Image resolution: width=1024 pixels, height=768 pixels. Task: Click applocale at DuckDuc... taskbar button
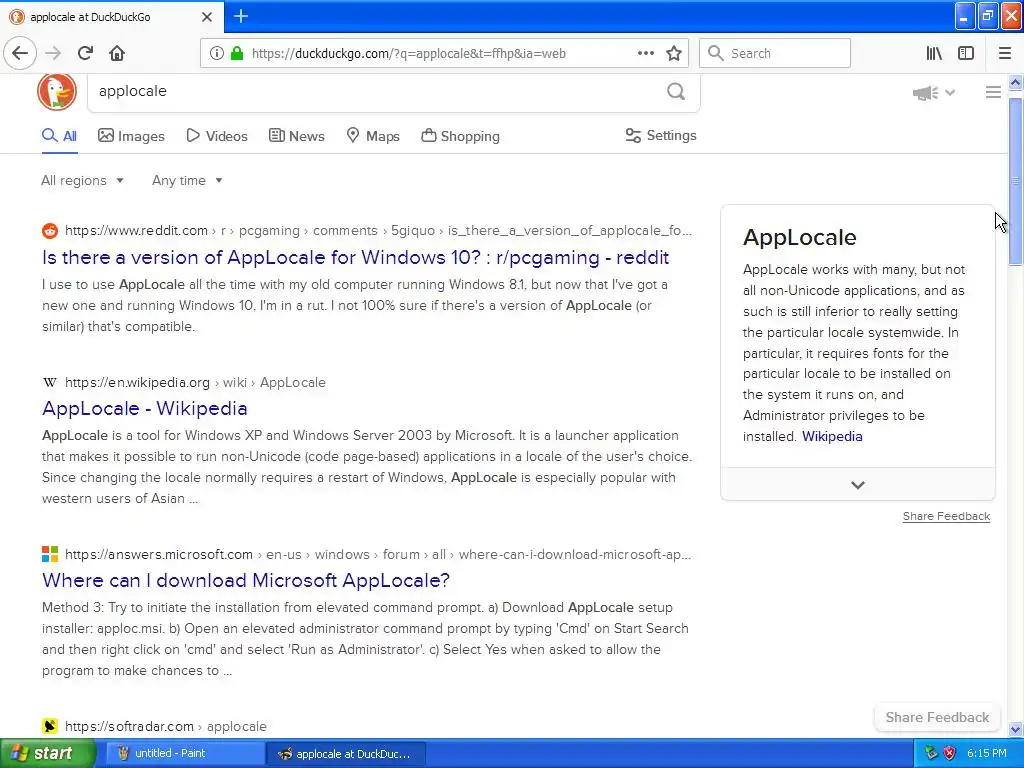click(346, 754)
